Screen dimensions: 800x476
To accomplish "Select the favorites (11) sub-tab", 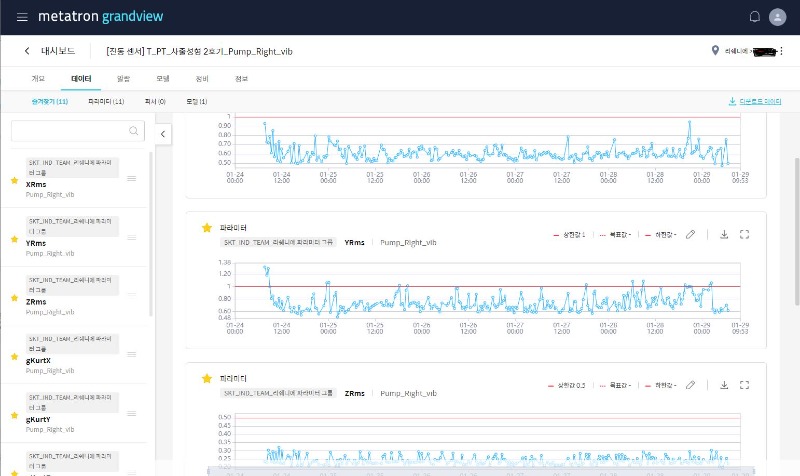I will (x=49, y=102).
